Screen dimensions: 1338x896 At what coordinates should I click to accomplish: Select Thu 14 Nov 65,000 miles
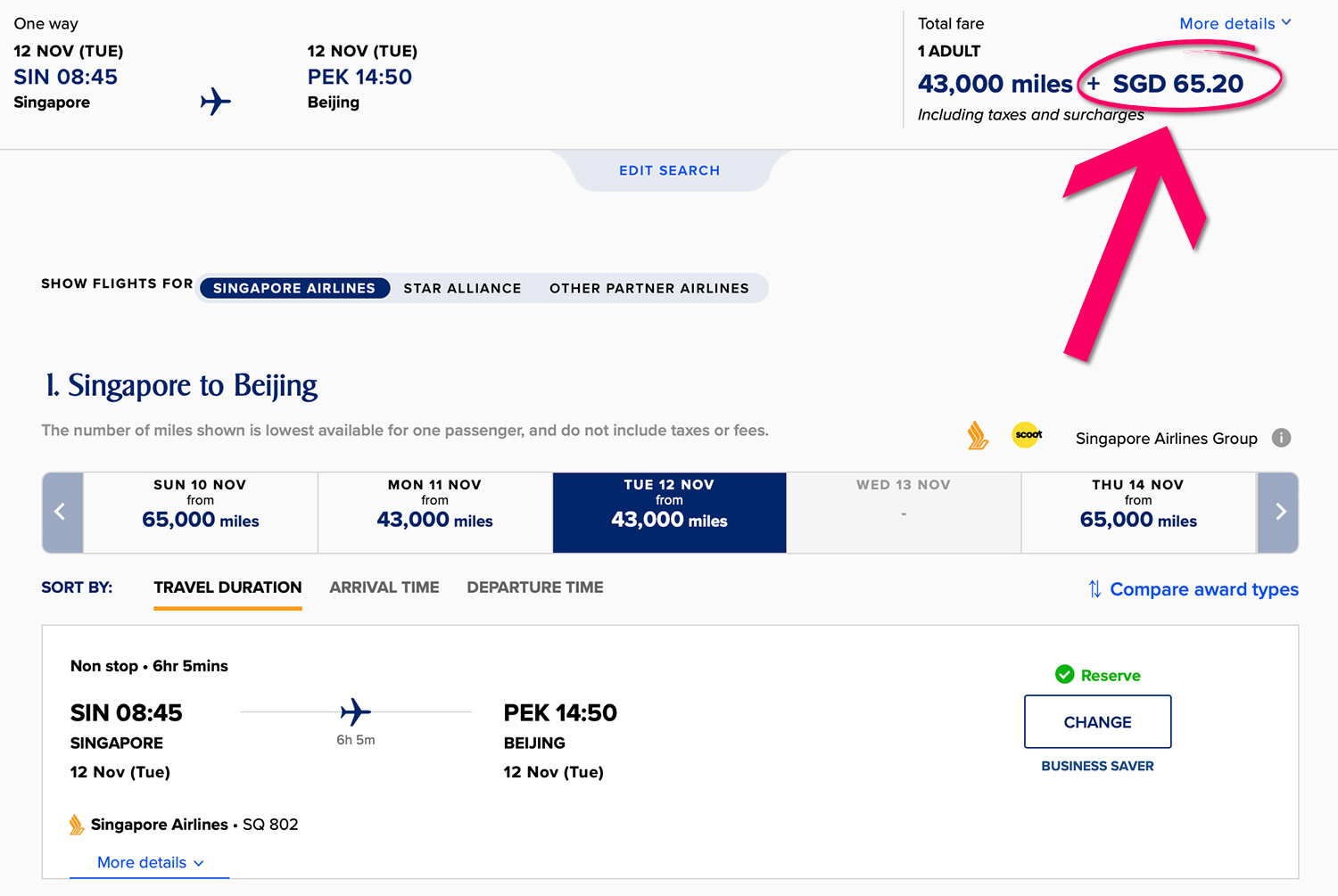click(1138, 513)
